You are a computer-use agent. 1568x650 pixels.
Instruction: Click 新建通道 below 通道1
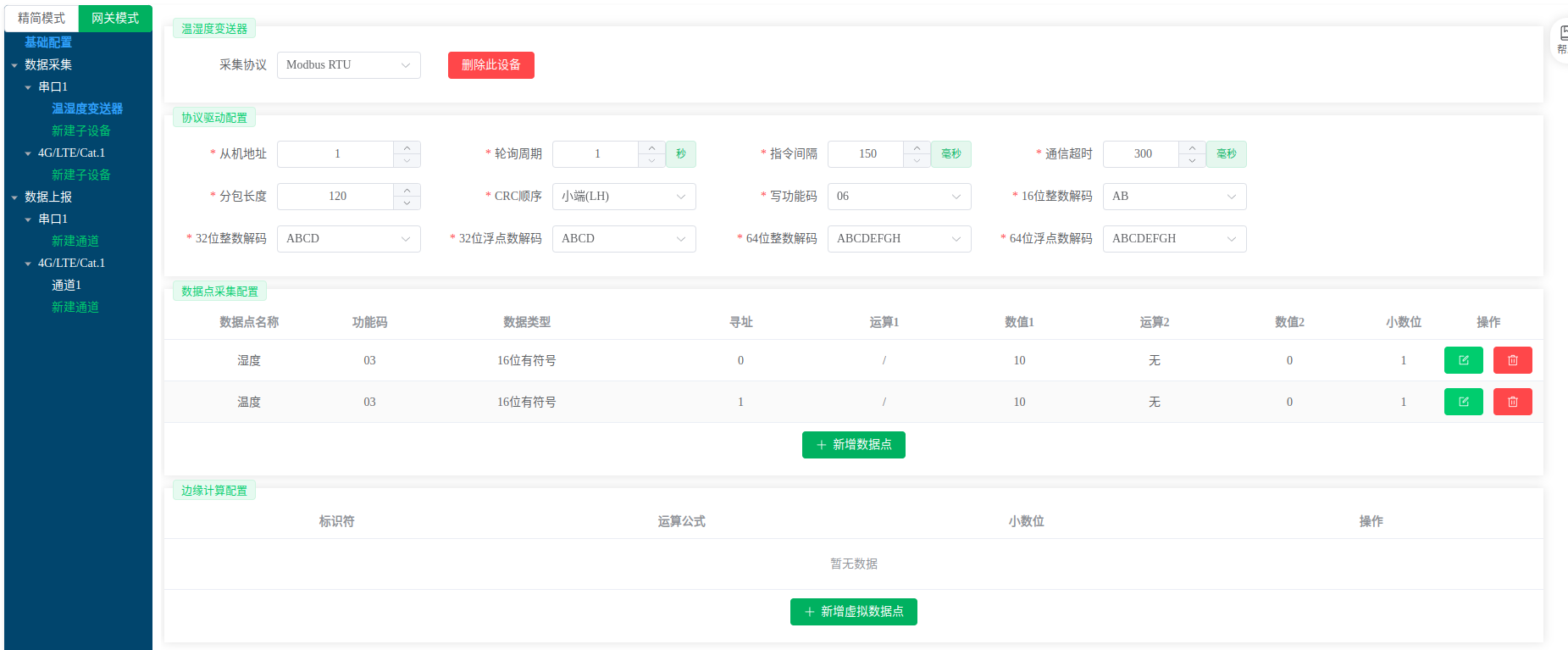pos(75,307)
